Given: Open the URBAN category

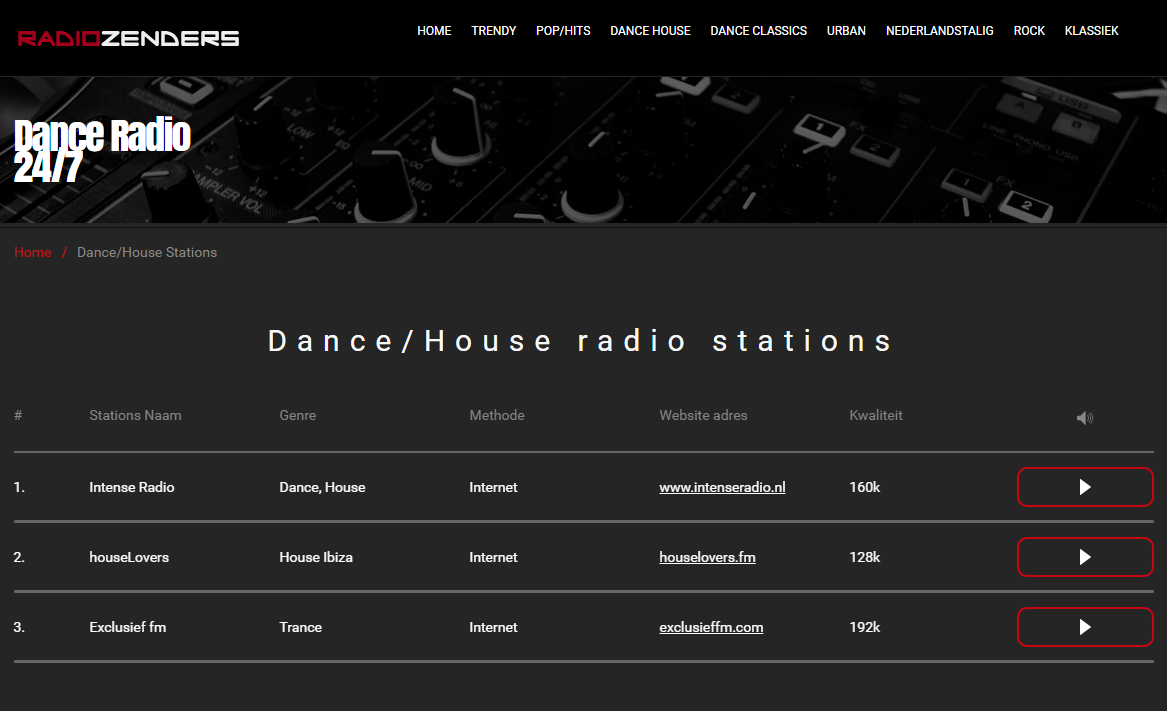Looking at the screenshot, I should (846, 30).
